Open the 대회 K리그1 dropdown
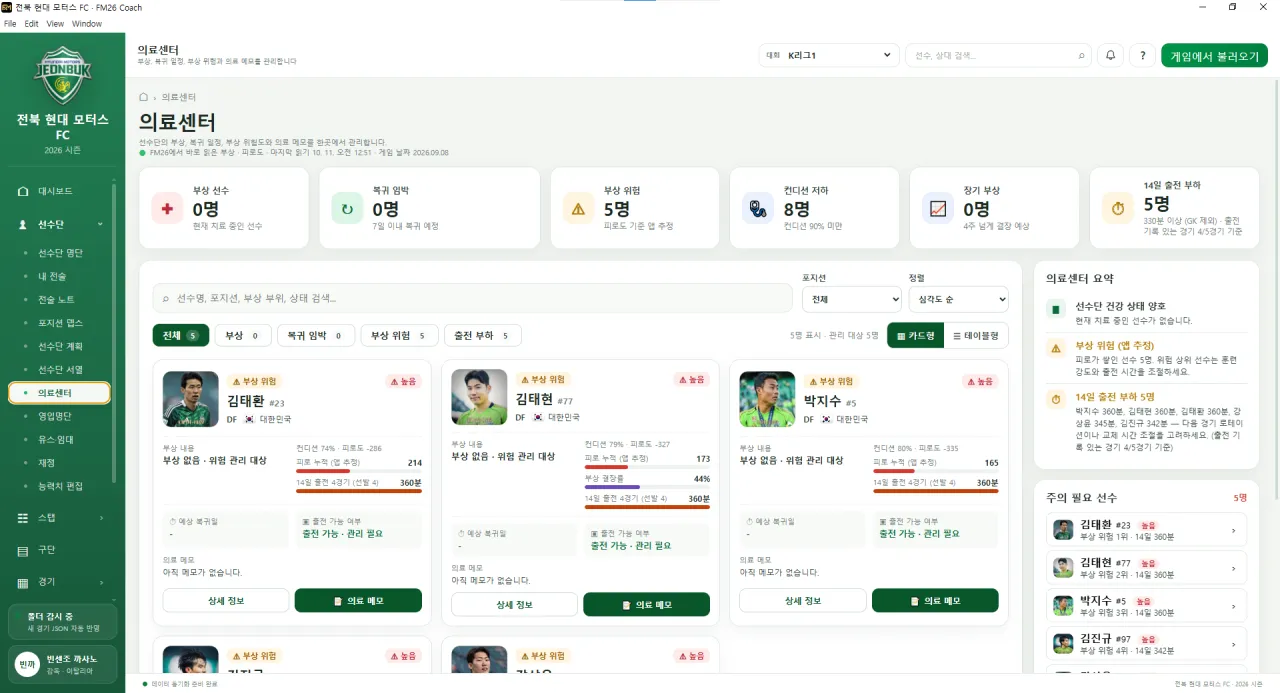 829,56
